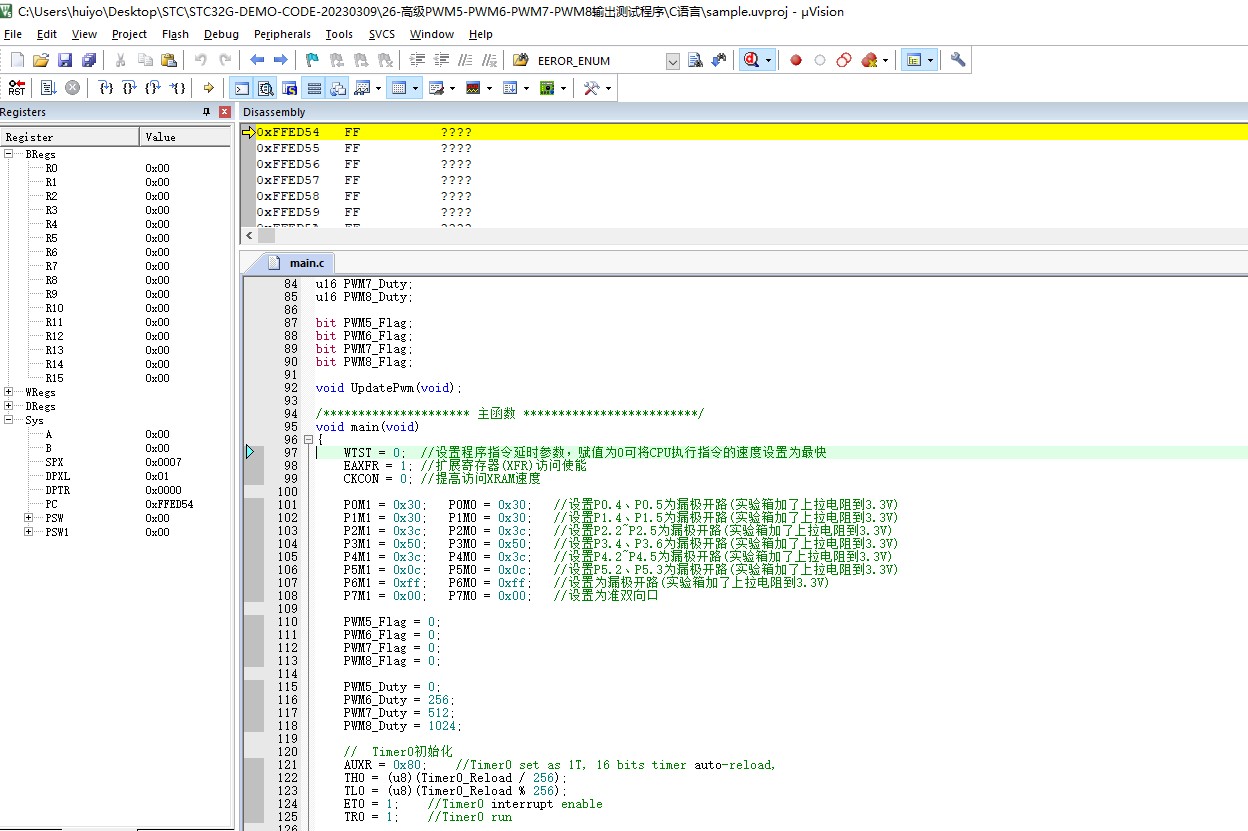
Task: Select the PC register value 0xFFED54
Action: (169, 504)
